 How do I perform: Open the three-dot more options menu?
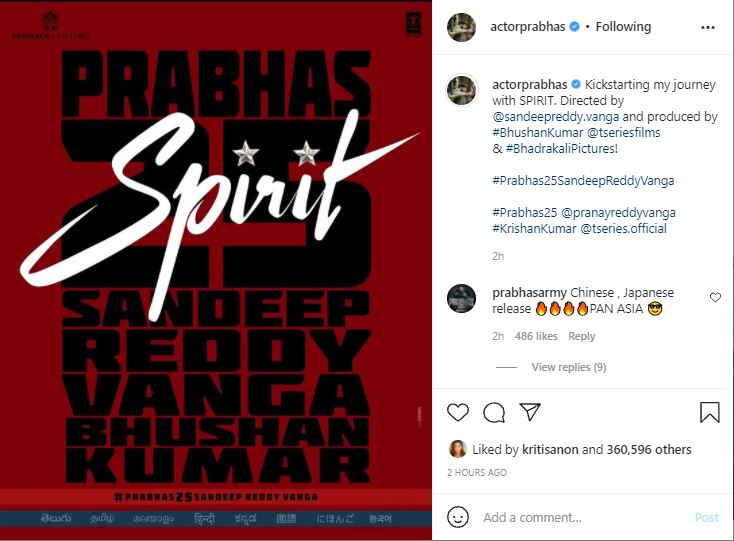708,28
